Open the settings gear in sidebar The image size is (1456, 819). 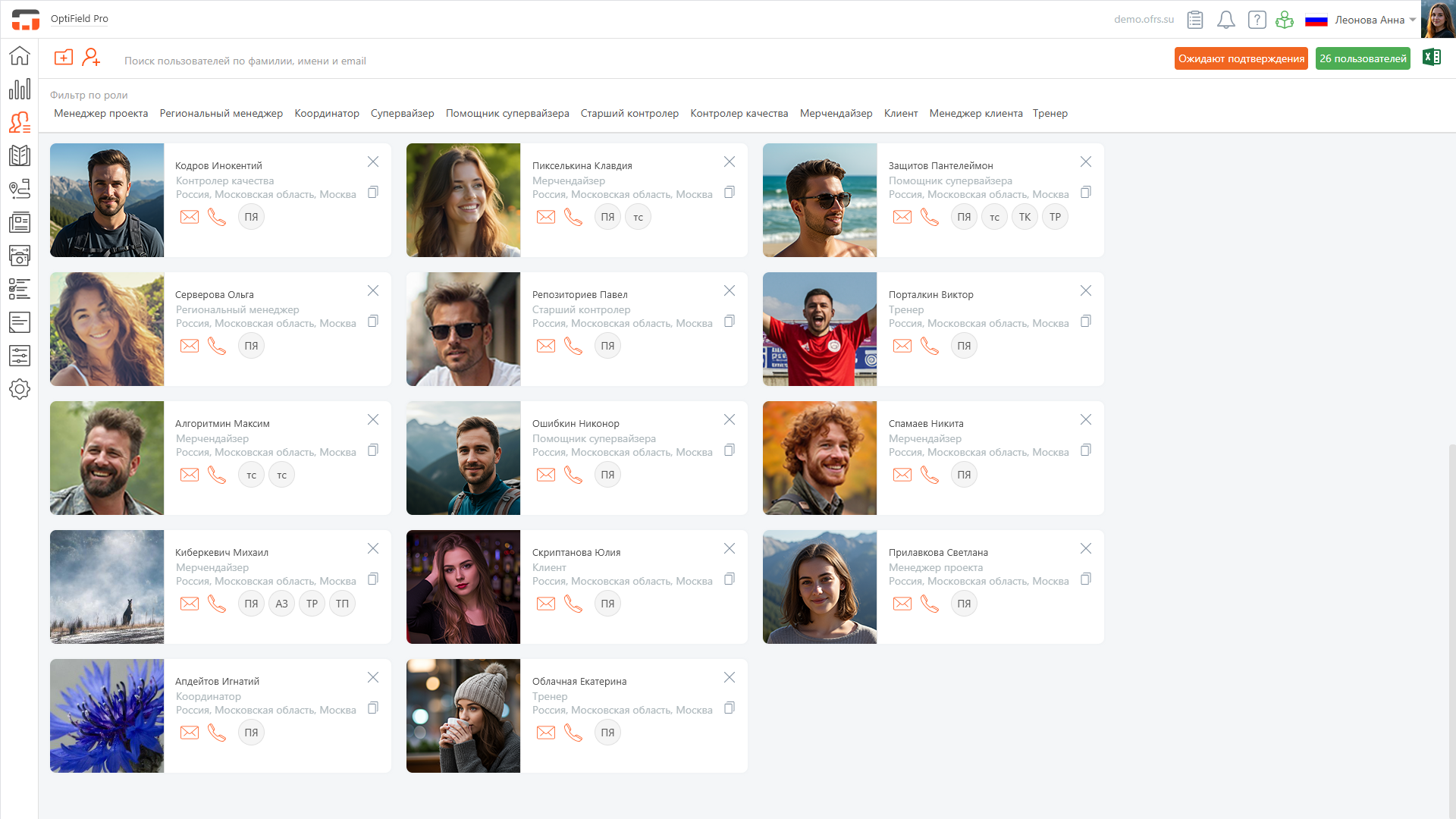(x=20, y=389)
